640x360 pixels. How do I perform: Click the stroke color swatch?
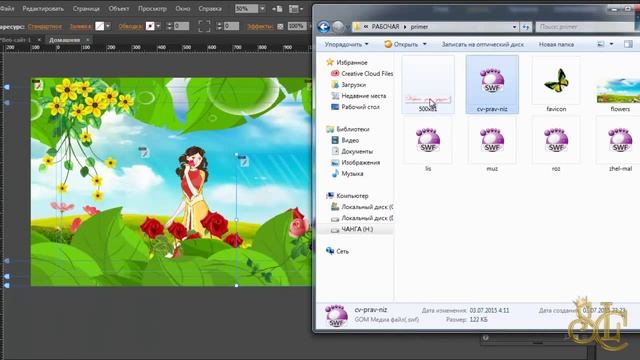click(150, 26)
